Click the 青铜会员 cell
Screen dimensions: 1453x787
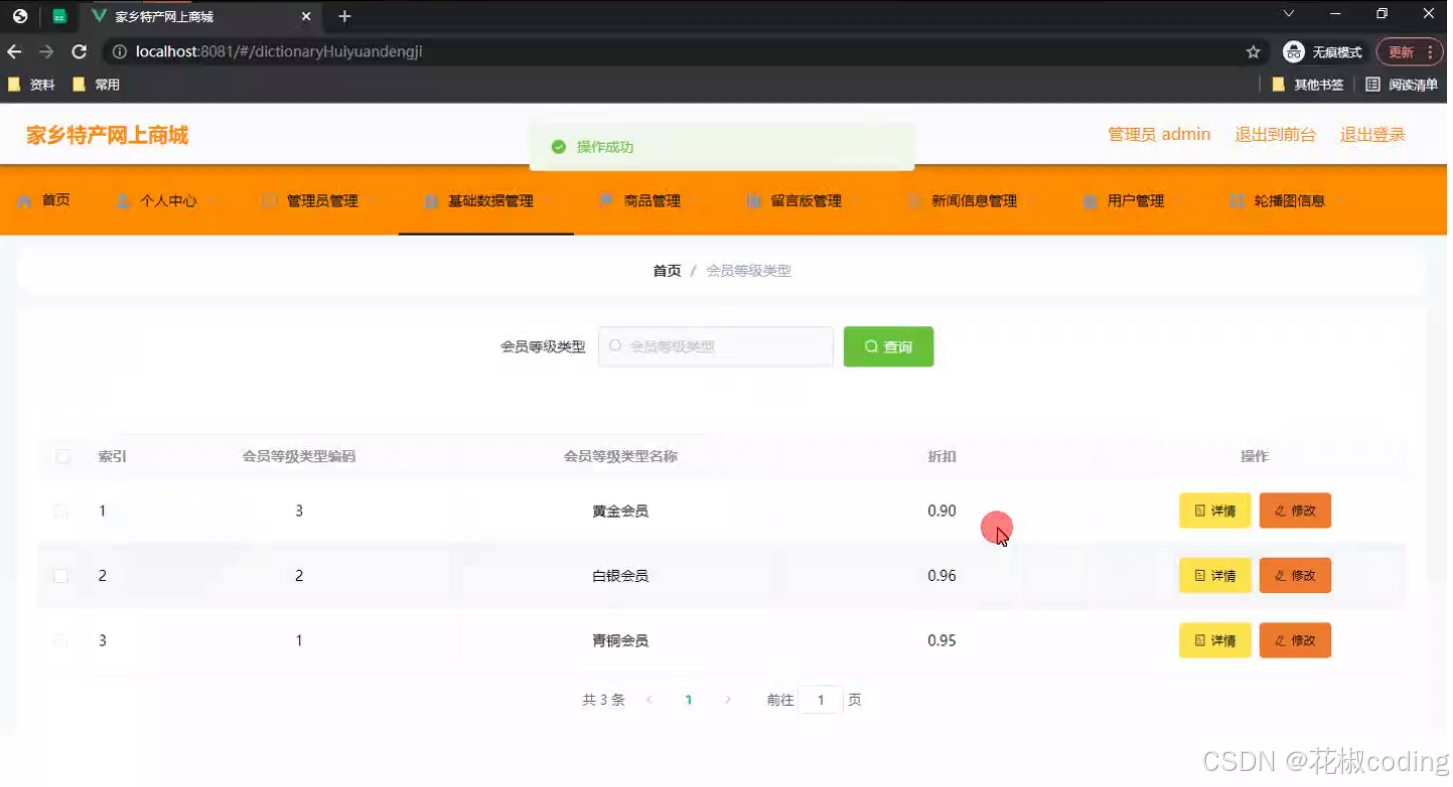(x=620, y=641)
